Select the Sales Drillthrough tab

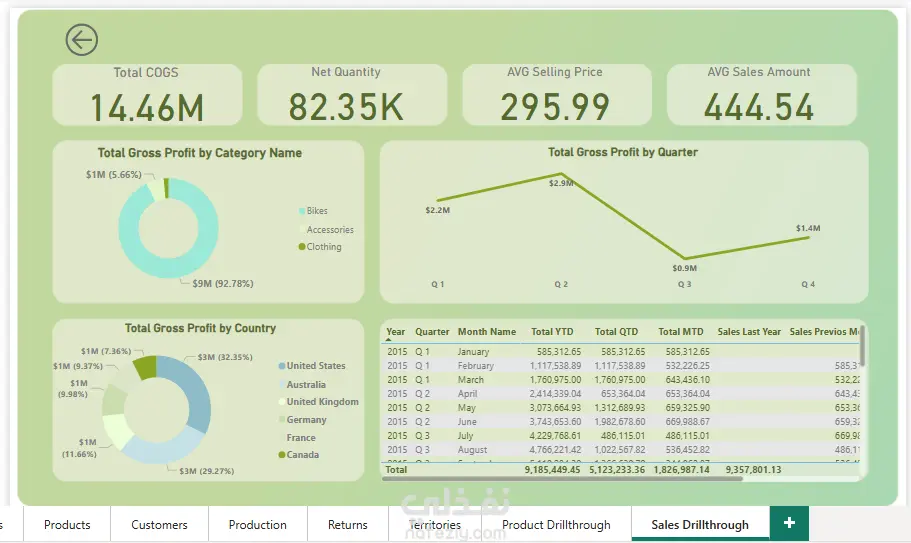click(700, 524)
